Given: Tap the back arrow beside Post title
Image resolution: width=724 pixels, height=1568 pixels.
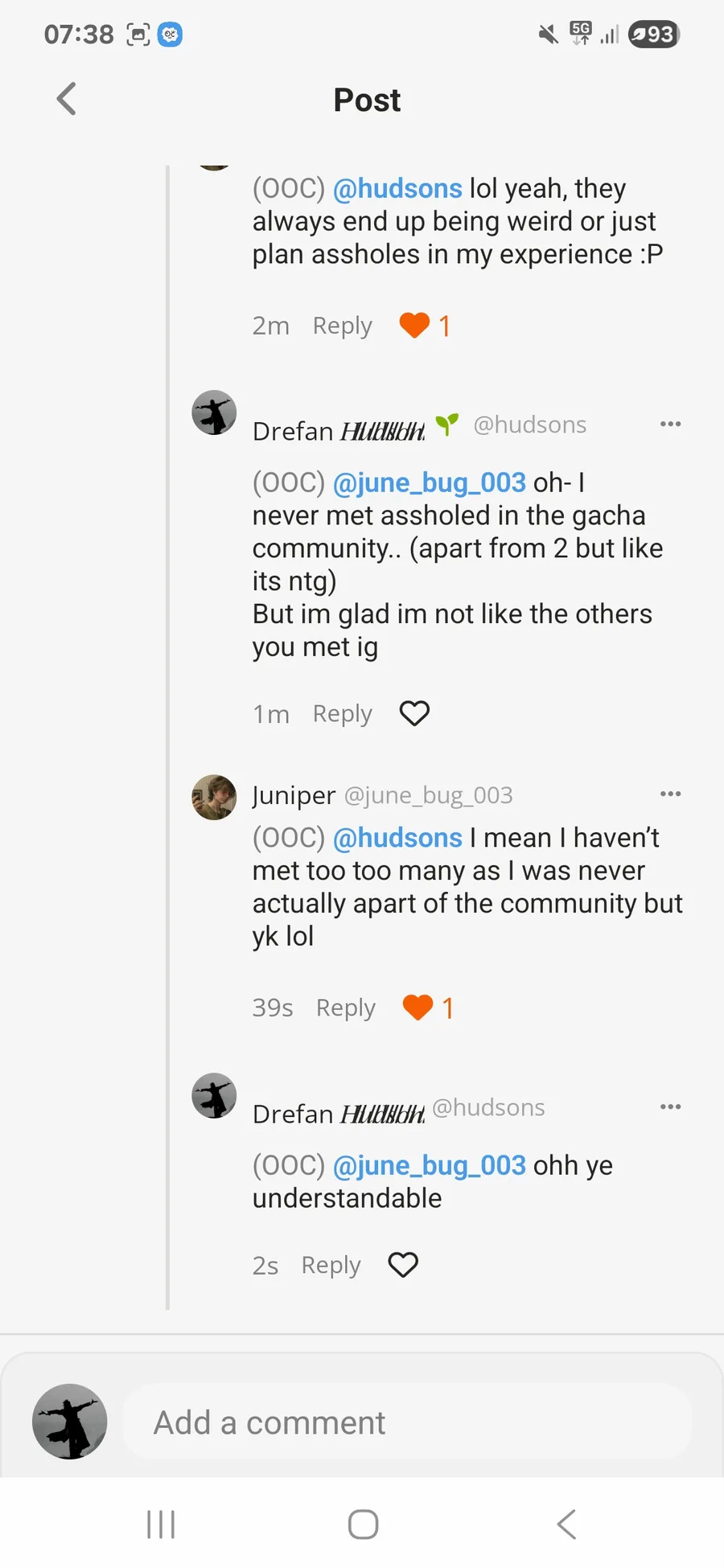Looking at the screenshot, I should 67,100.
